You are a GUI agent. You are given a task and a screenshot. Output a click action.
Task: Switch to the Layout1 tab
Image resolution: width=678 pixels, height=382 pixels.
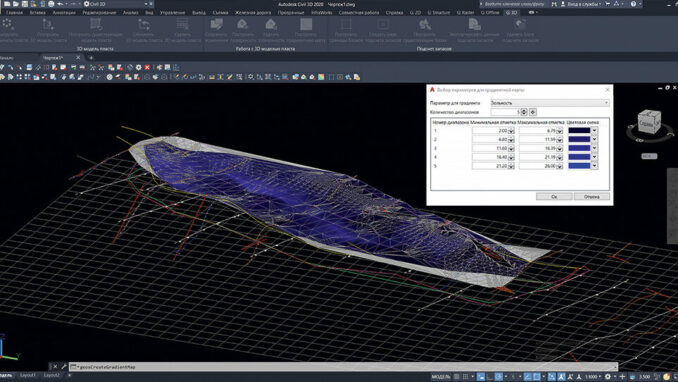click(x=28, y=376)
